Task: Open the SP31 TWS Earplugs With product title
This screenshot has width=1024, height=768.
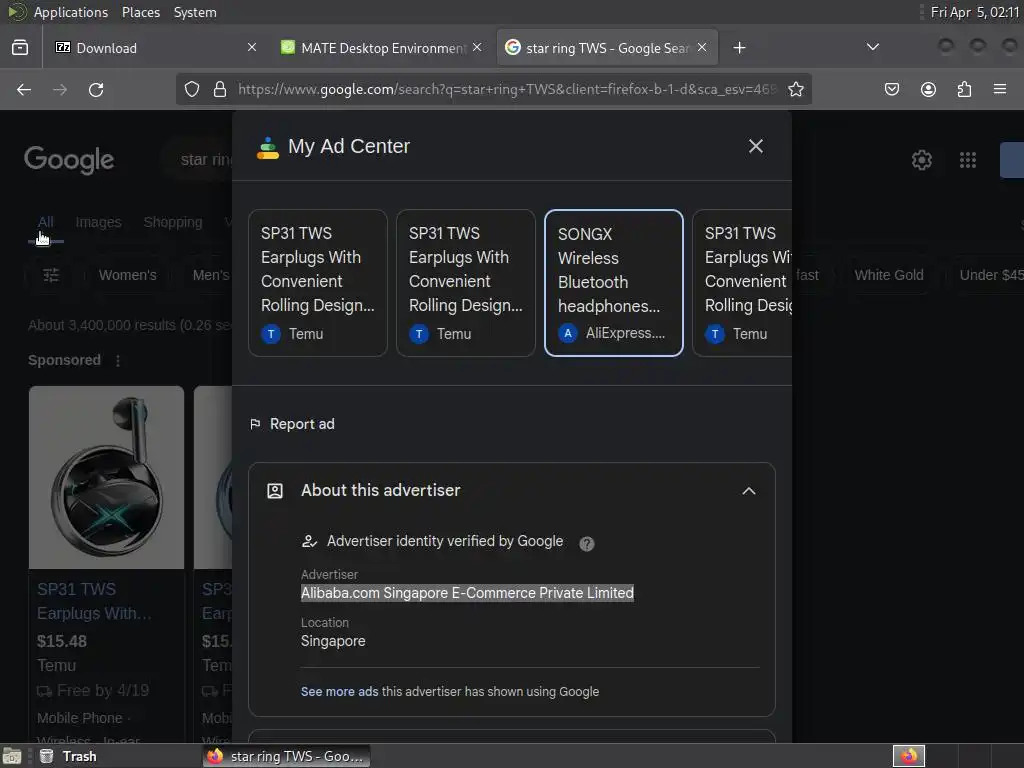Action: point(94,601)
